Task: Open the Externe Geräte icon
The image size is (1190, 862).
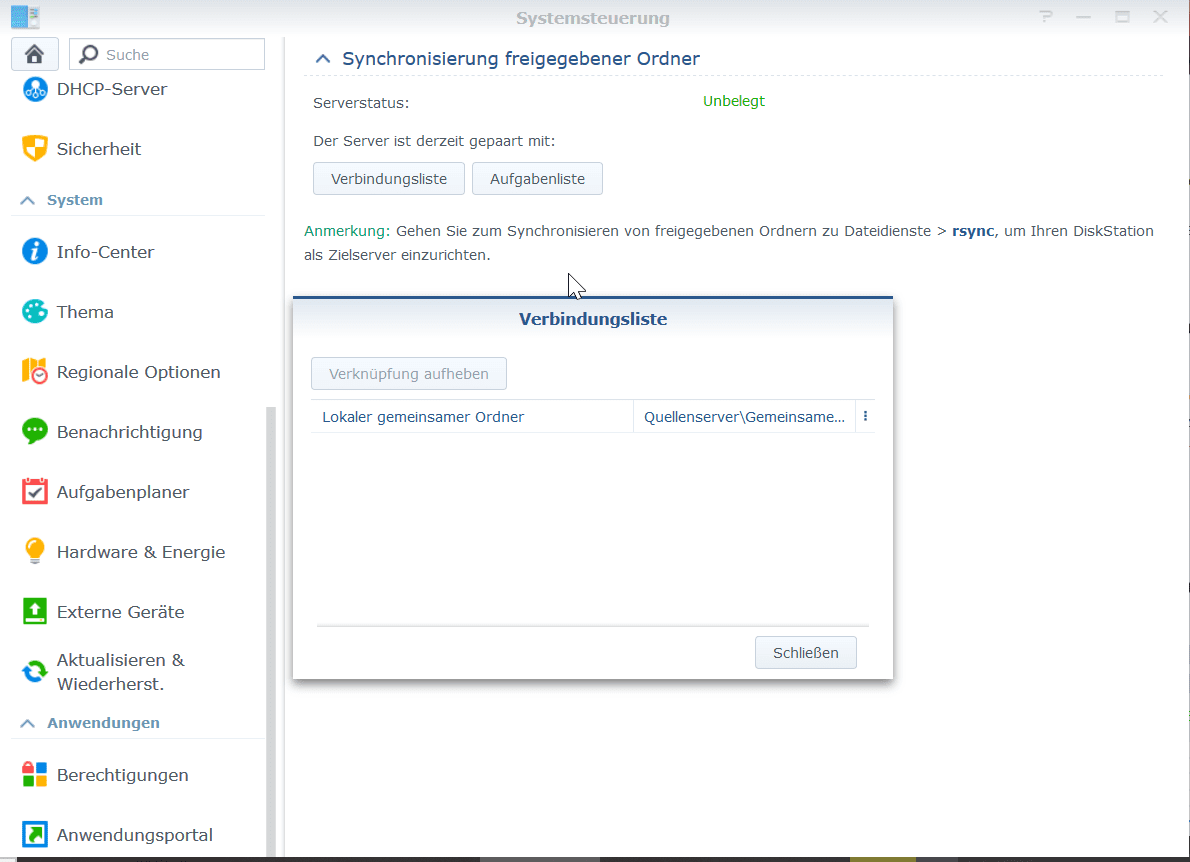Action: [35, 612]
